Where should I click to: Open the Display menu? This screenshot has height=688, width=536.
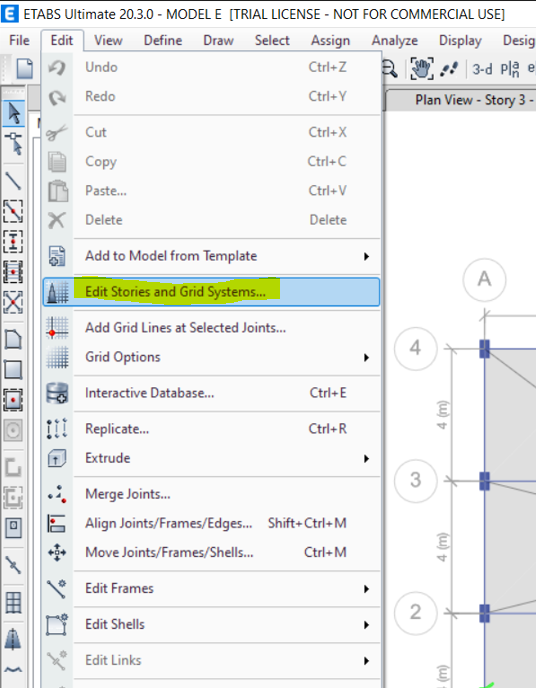460,40
